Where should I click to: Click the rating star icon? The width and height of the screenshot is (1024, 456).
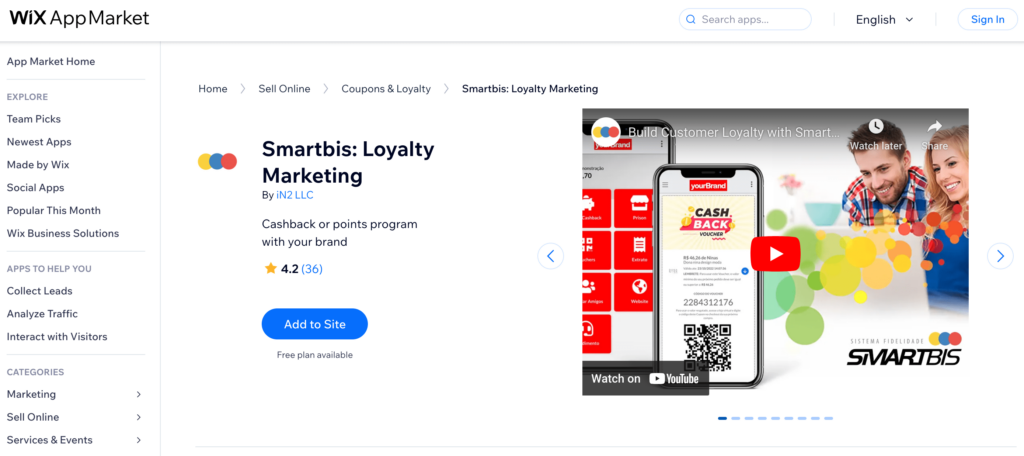(x=270, y=269)
